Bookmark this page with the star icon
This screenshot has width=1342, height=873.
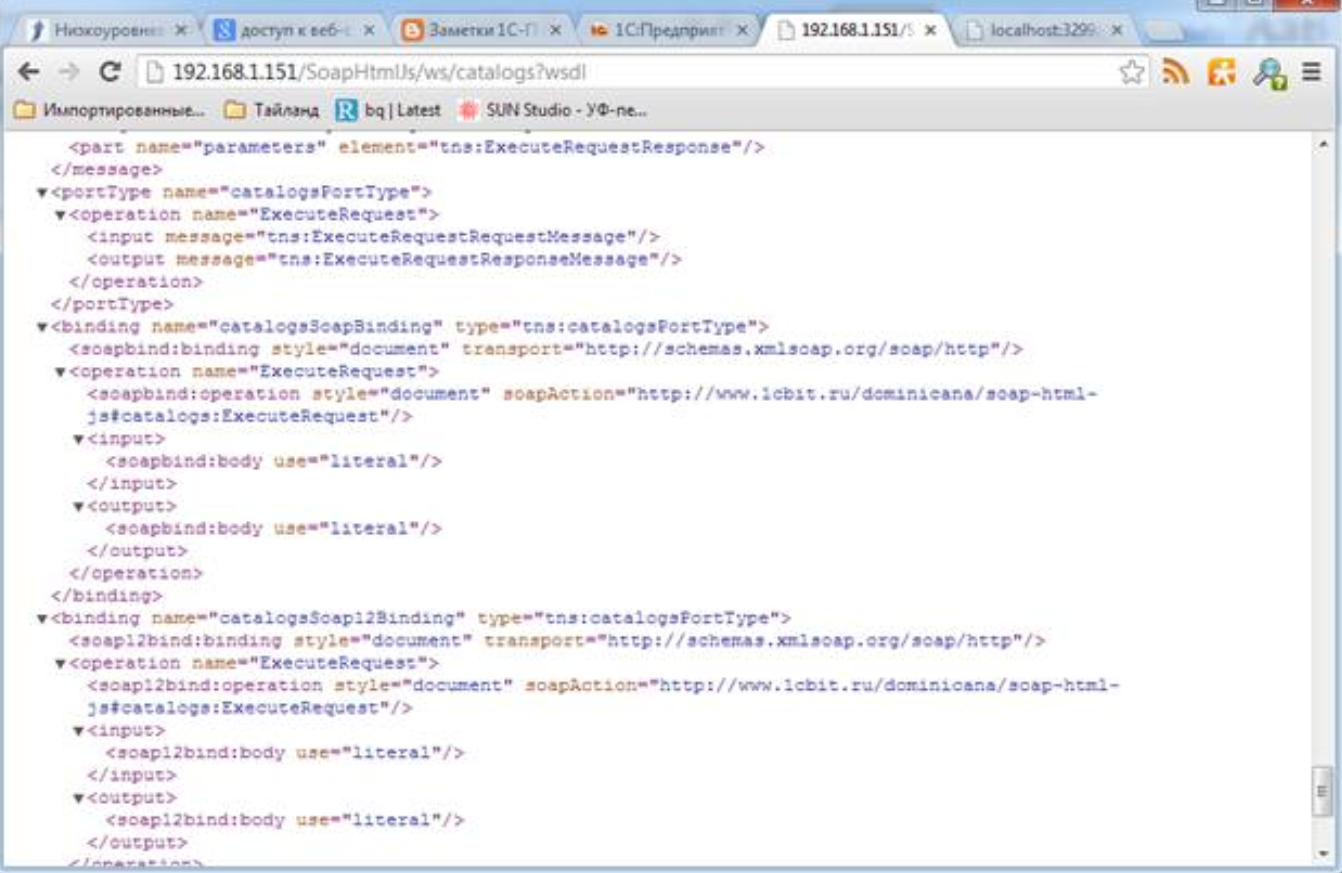[1131, 72]
